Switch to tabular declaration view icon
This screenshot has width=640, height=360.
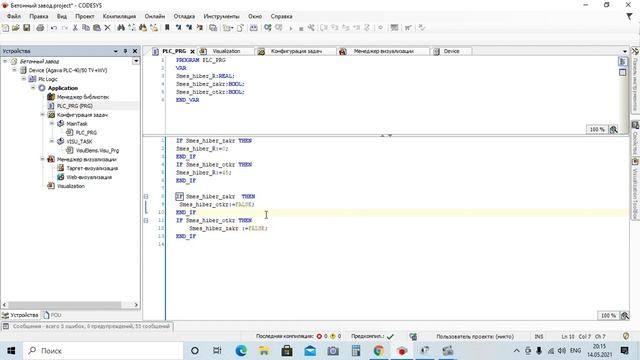(622, 73)
